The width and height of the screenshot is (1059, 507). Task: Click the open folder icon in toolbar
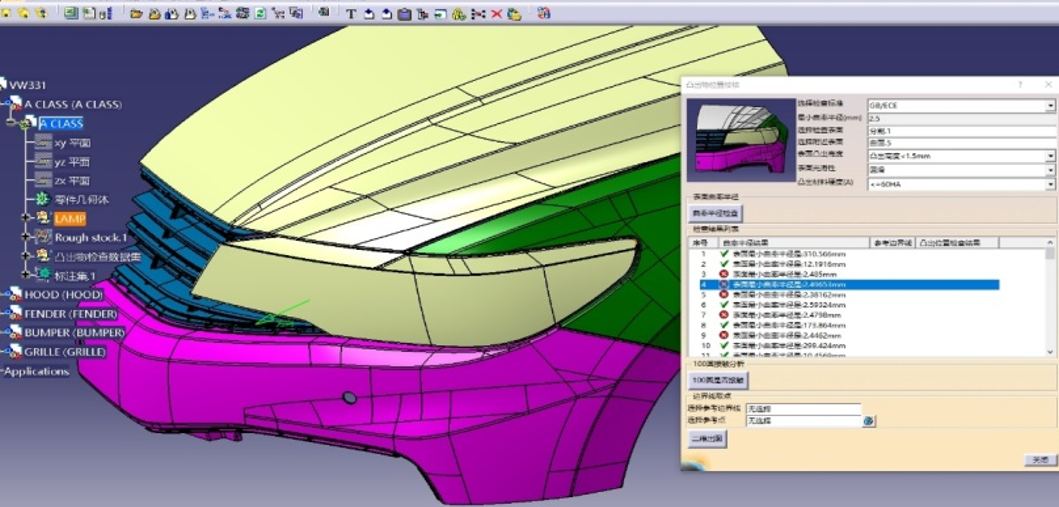pos(137,14)
